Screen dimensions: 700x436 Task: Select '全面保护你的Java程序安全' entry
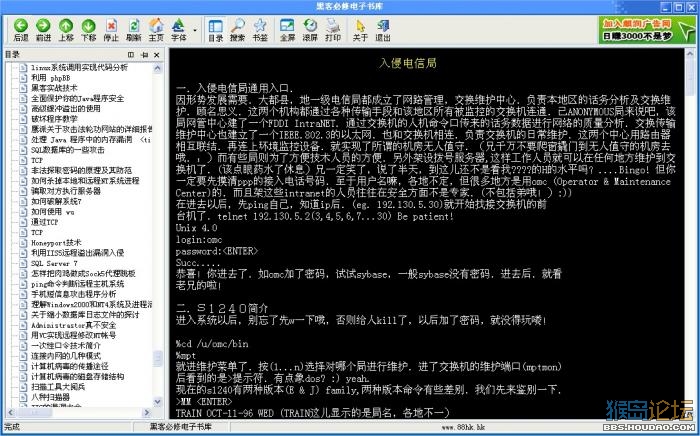(x=78, y=98)
